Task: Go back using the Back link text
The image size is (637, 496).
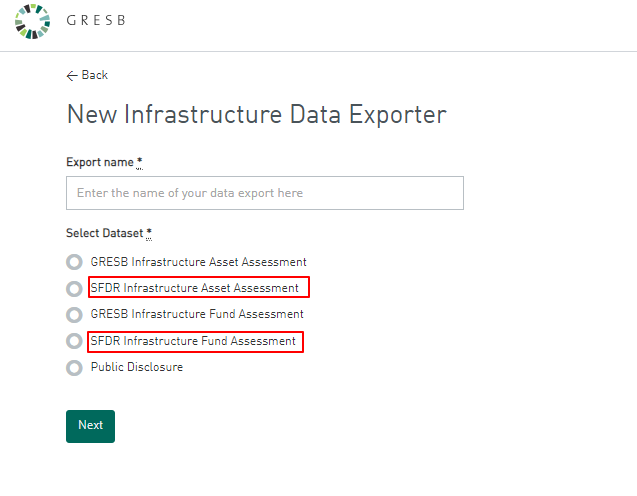Action: tap(95, 75)
